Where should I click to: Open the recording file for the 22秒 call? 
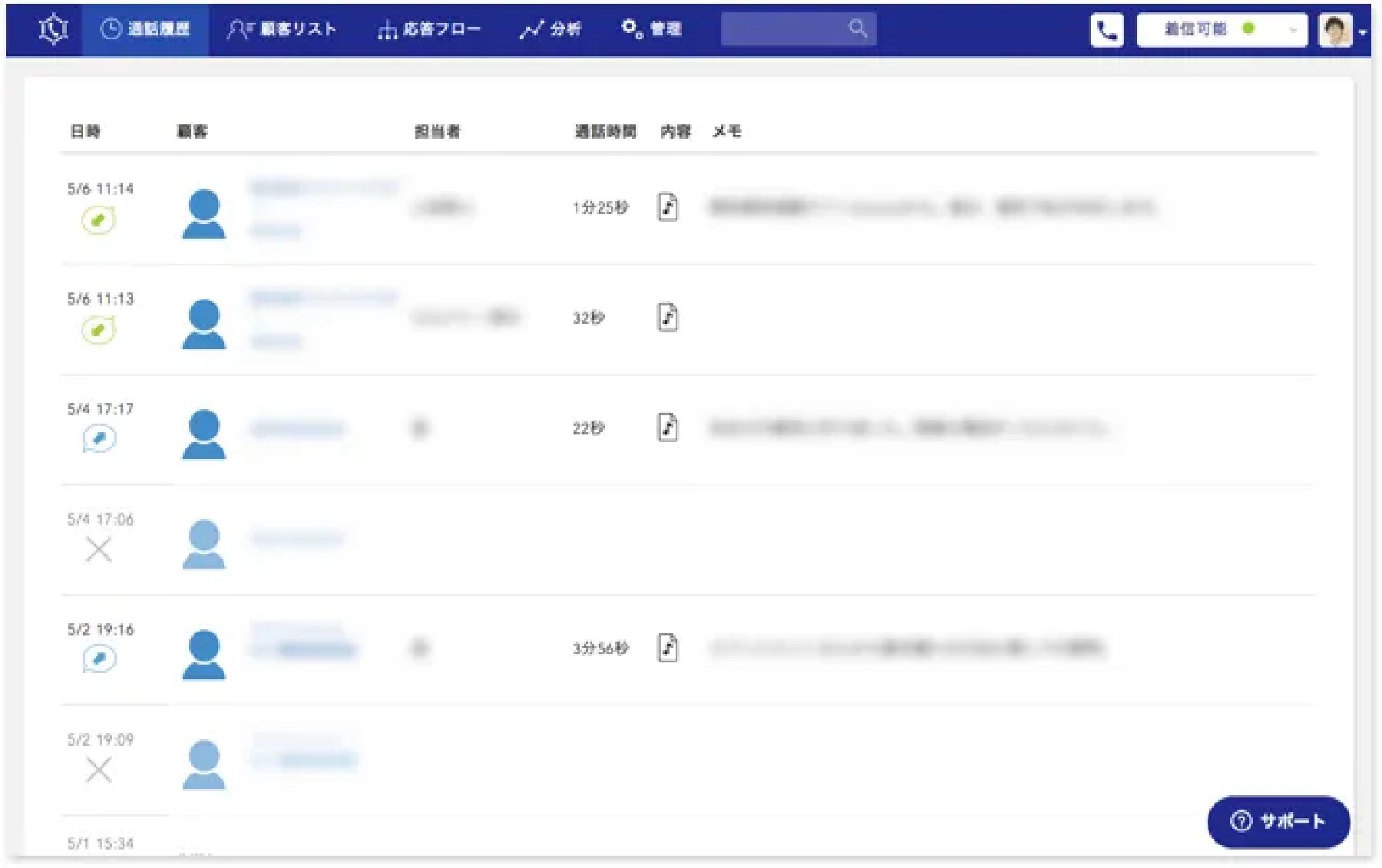pos(668,427)
